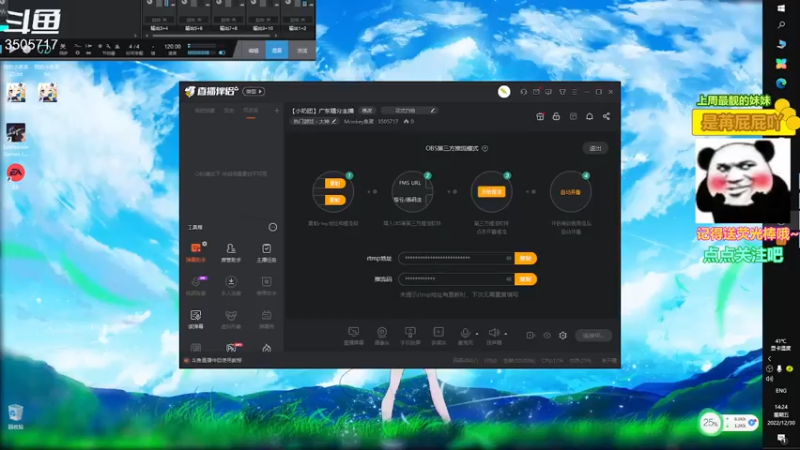Expand microphone options arrow
Viewport: 800px width, 450px height.
tap(477, 334)
